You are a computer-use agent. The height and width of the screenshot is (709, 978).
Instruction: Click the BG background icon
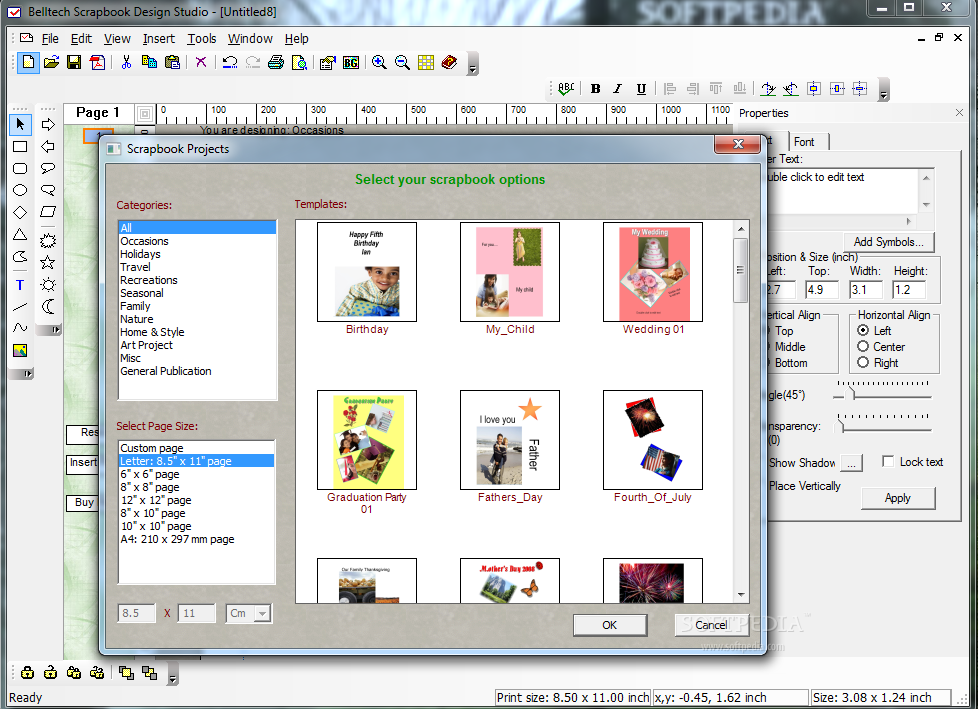[351, 62]
